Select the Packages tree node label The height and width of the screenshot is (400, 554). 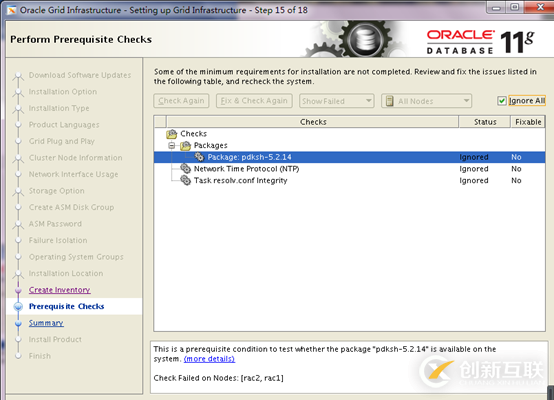pyautogui.click(x=211, y=146)
